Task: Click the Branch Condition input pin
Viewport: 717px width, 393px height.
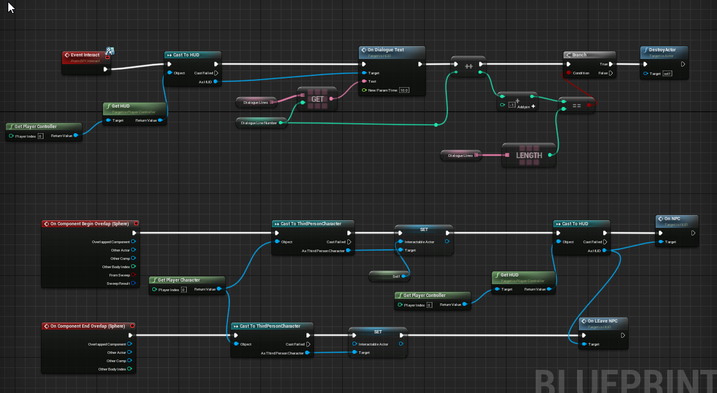Action: point(568,73)
